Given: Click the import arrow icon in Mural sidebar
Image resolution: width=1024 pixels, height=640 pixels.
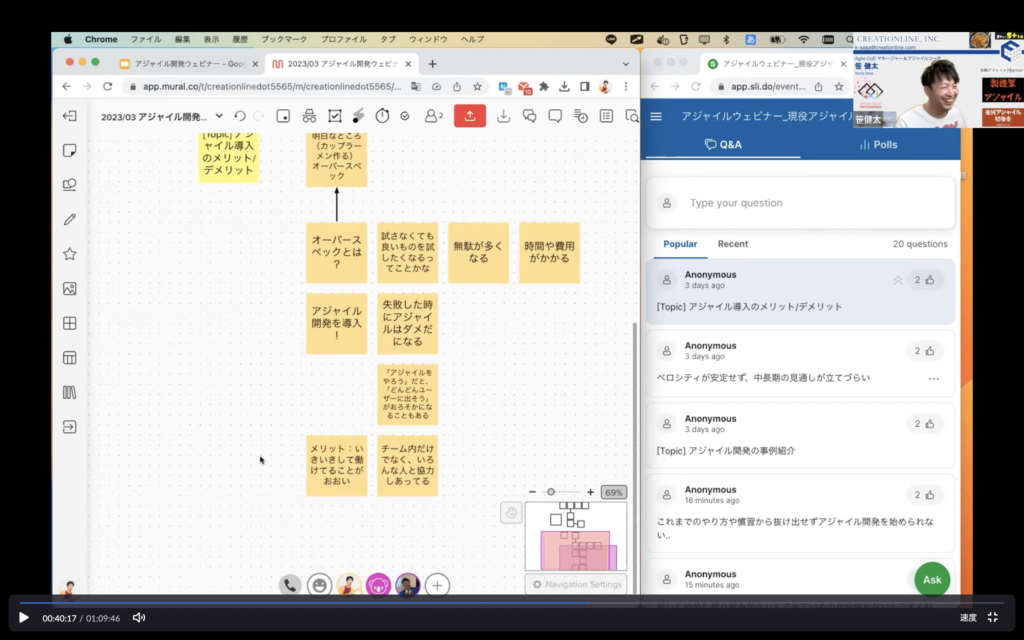Looking at the screenshot, I should point(69,426).
